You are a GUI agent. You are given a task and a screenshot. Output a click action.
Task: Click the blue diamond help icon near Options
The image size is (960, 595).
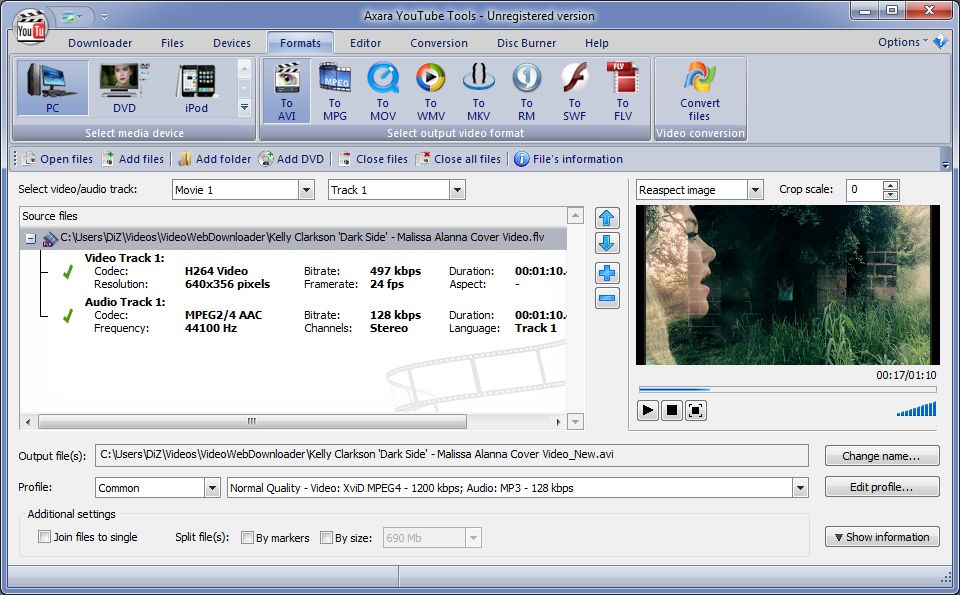click(940, 42)
